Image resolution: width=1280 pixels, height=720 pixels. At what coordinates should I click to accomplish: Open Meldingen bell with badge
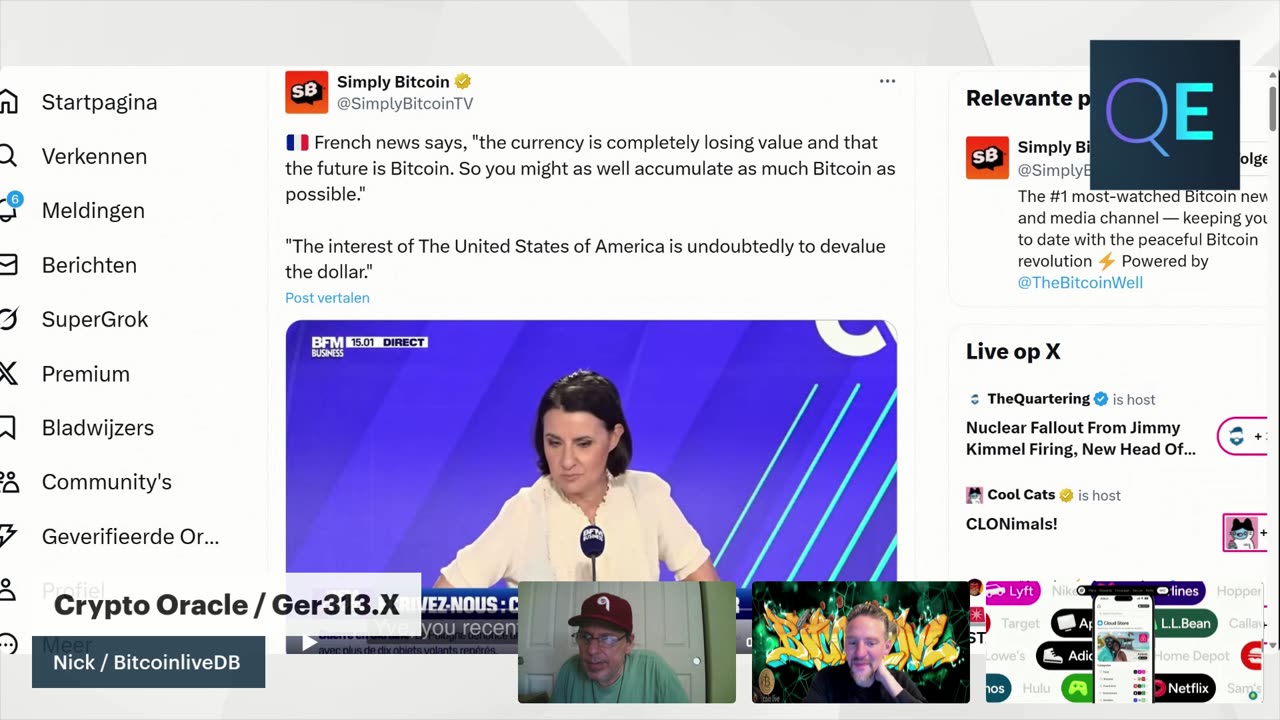10,208
